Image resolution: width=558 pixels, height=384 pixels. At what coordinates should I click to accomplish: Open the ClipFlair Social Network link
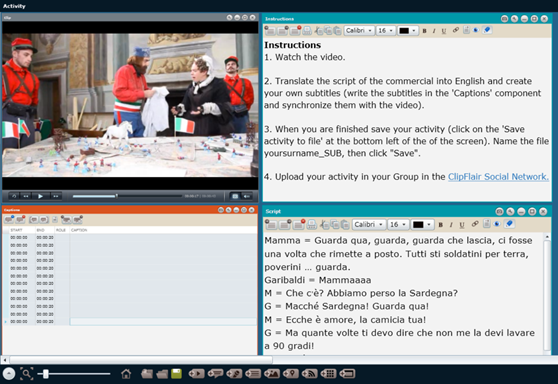tap(498, 177)
